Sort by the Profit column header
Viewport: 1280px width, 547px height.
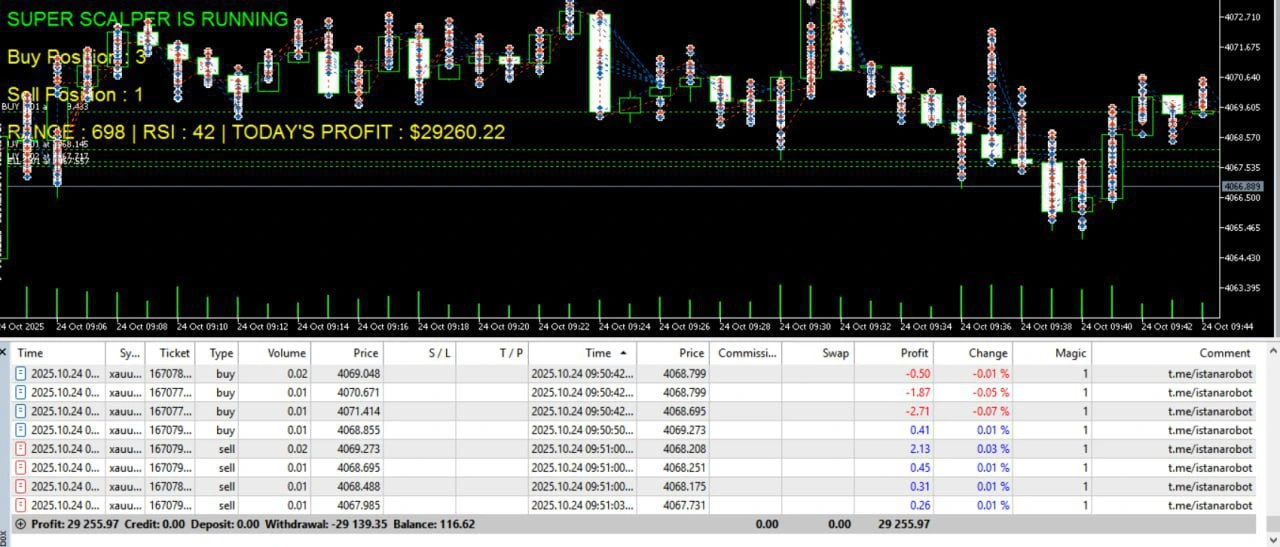(x=895, y=353)
